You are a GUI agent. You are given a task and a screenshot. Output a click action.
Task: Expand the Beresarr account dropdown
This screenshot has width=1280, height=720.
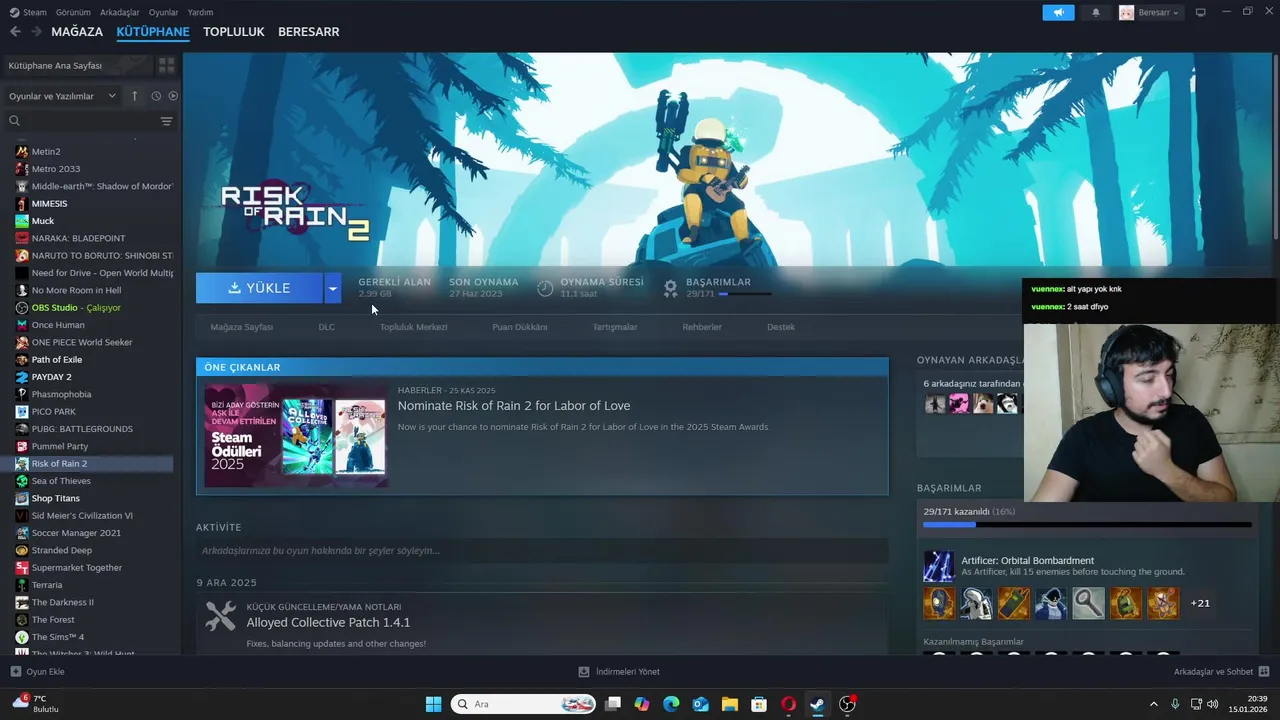[x=1150, y=12]
